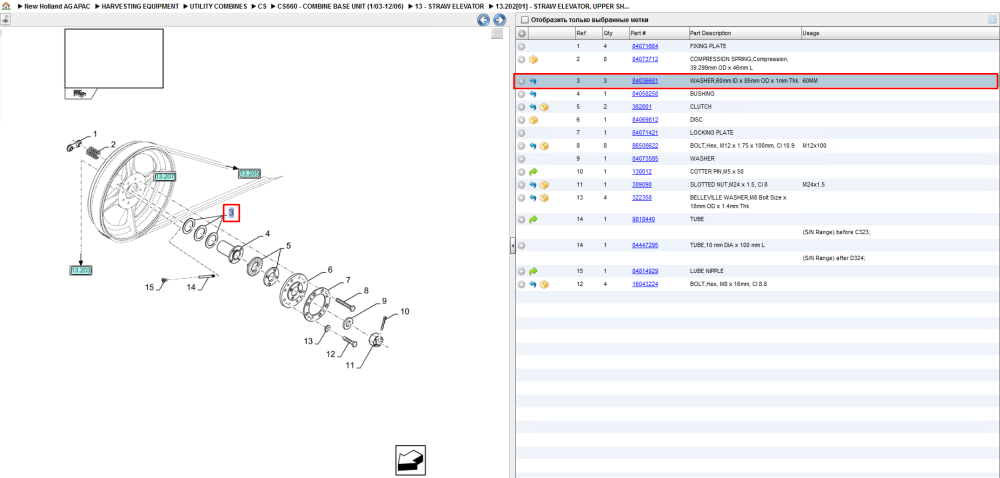The width and height of the screenshot is (1000, 478).
Task: Open part number 84073712 link
Action: tap(645, 59)
